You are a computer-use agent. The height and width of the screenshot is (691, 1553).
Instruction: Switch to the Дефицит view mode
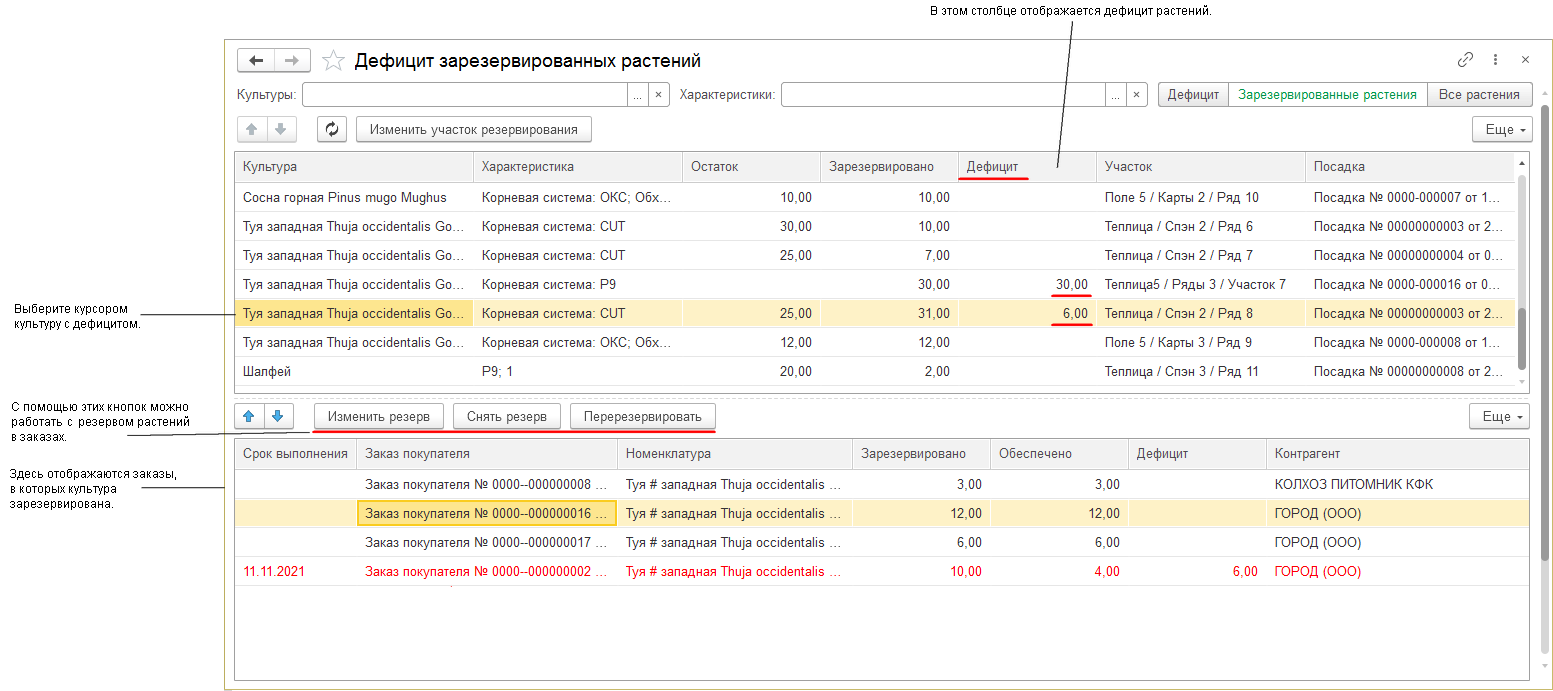click(x=1193, y=95)
